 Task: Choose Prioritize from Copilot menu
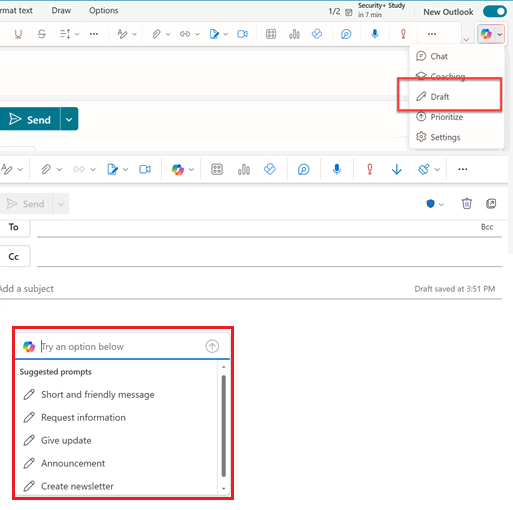447,117
